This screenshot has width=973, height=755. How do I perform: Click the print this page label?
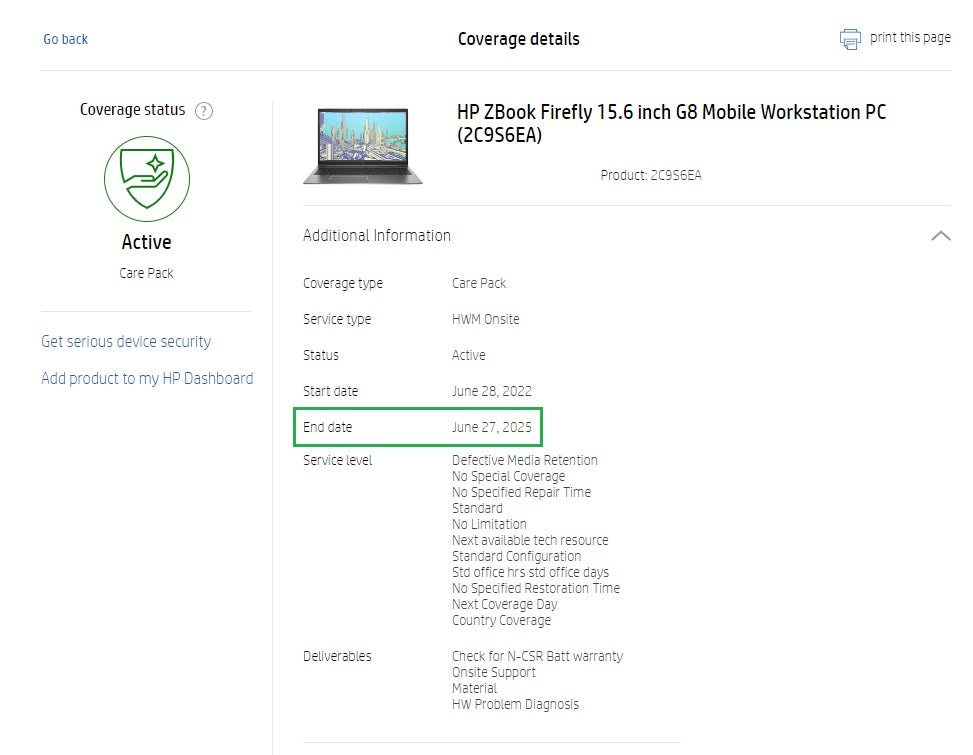tap(910, 38)
